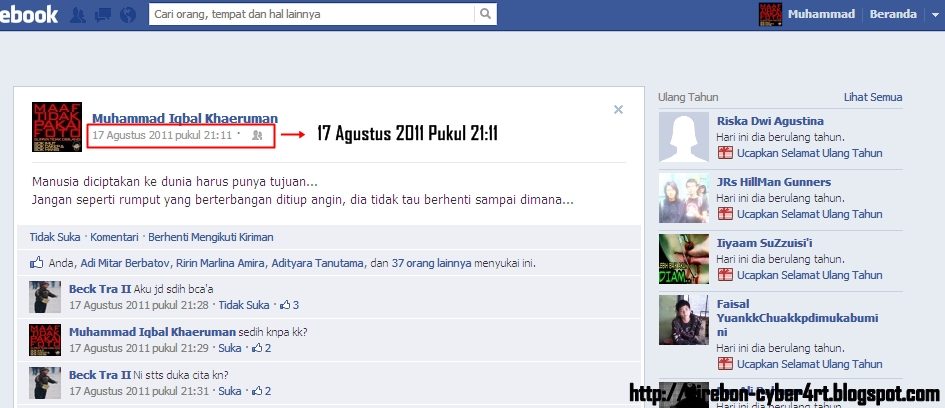Click the post audience friends icon

click(257, 136)
